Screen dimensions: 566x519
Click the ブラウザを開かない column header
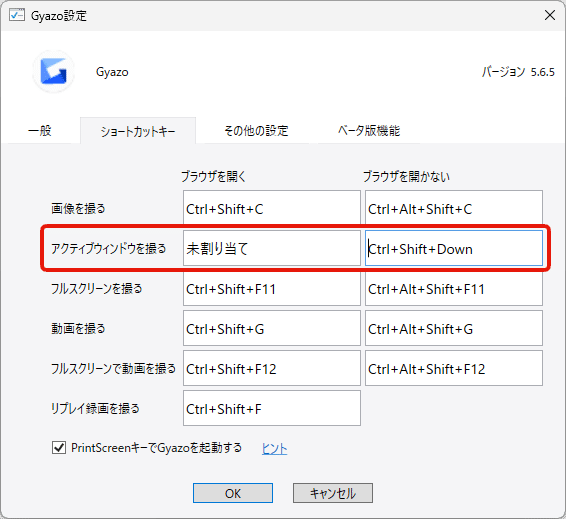tap(406, 176)
